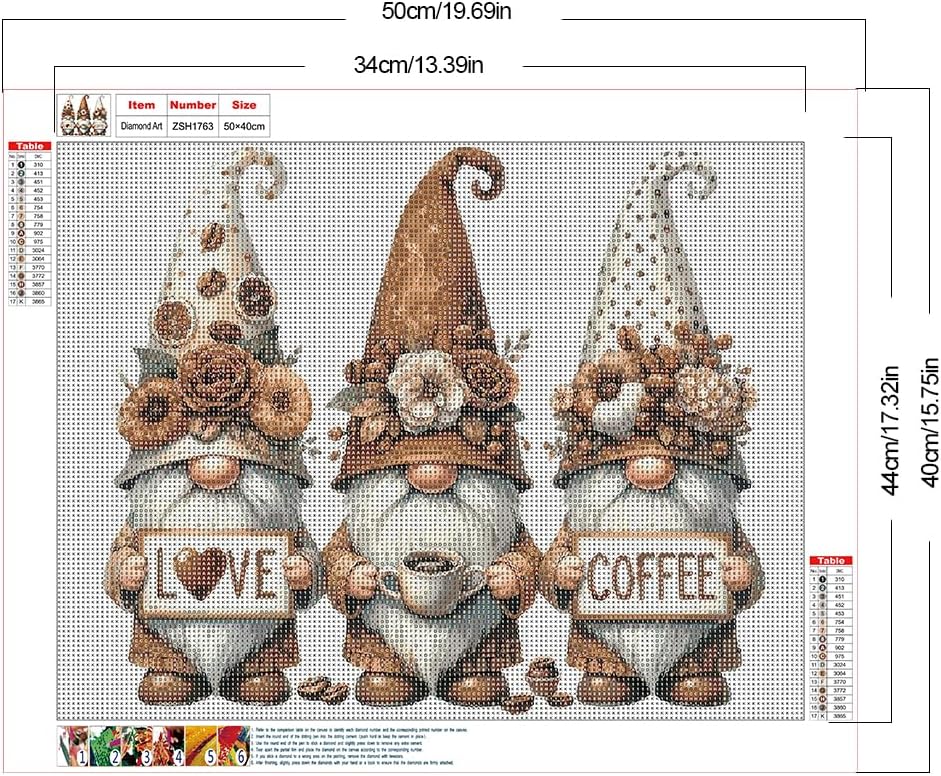941x776 pixels.
Task: Click the ZSH1763 product number cell
Action: pos(193,126)
